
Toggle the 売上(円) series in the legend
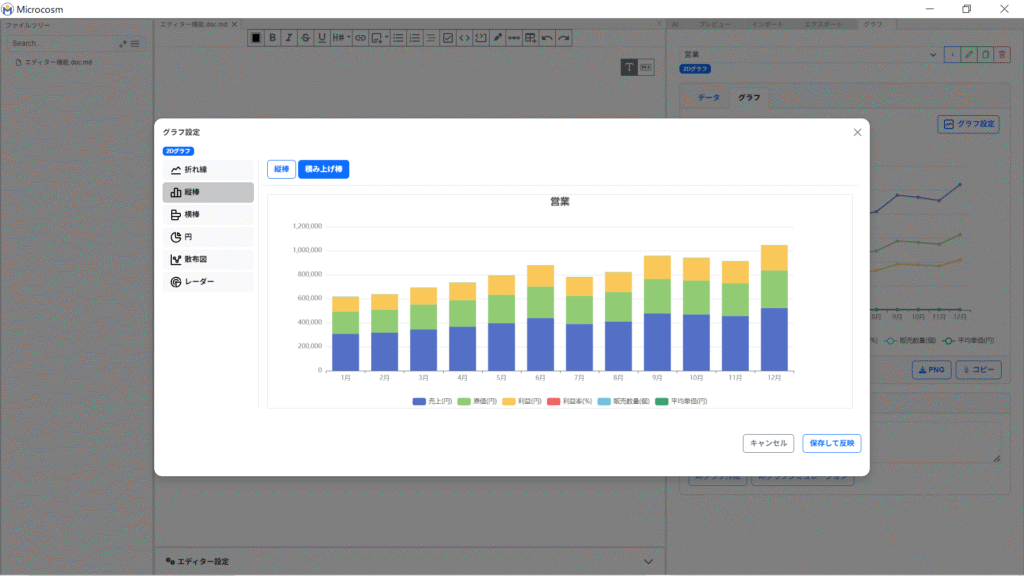point(433,401)
